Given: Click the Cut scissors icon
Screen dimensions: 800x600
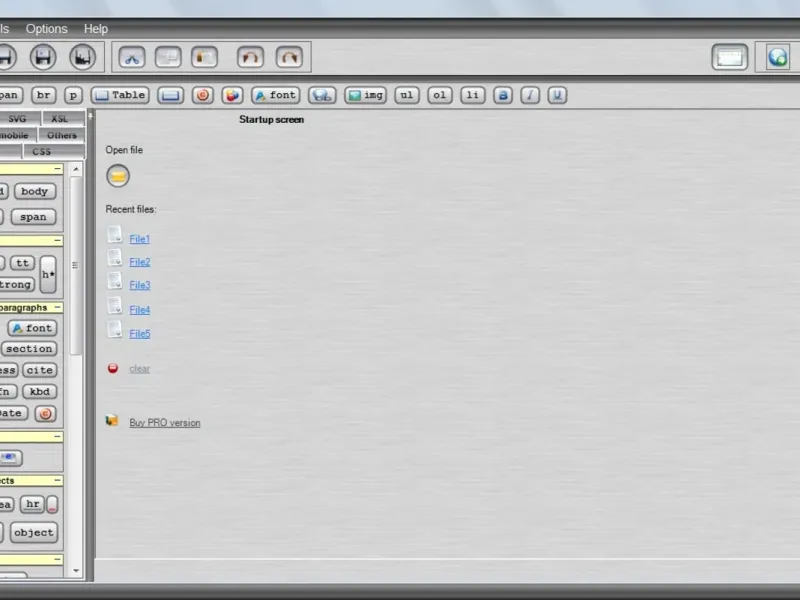Looking at the screenshot, I should click(132, 57).
